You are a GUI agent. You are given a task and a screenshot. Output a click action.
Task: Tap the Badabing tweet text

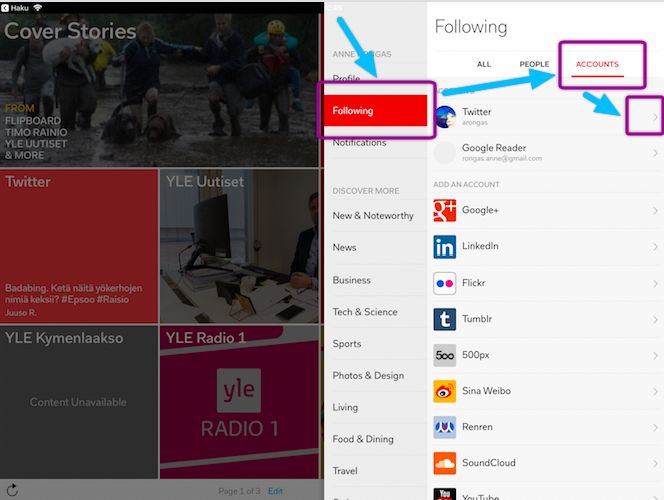[x=74, y=294]
